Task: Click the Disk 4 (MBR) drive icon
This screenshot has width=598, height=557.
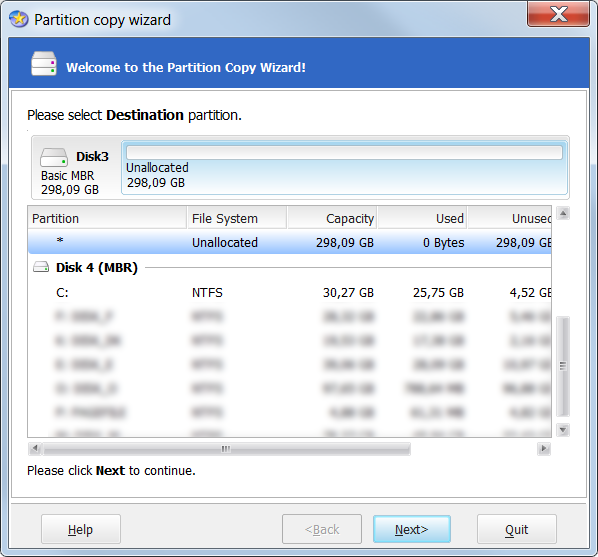Action: click(41, 267)
